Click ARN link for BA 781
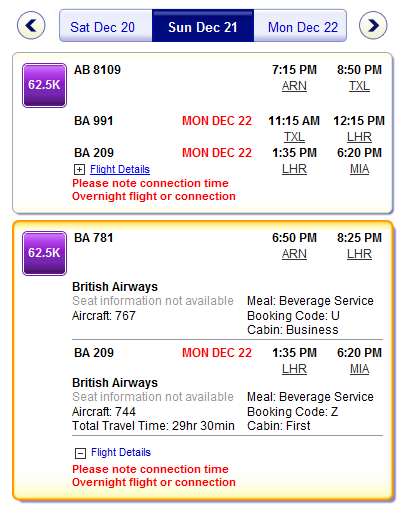Image resolution: width=405 pixels, height=506 pixels. tap(294, 254)
